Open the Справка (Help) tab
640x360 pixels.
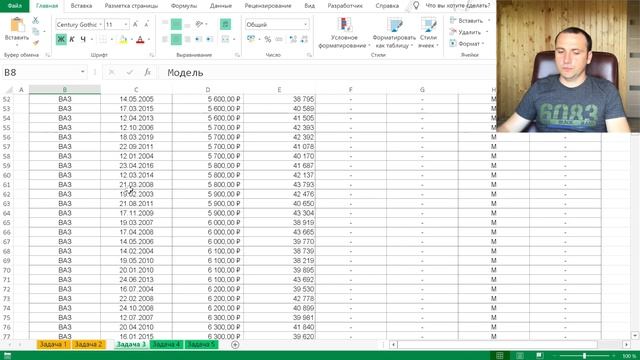387,6
